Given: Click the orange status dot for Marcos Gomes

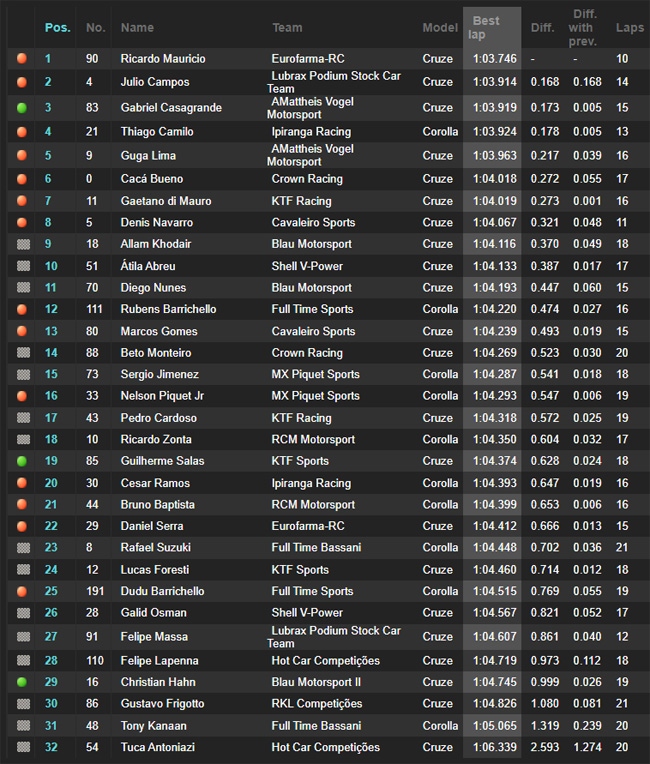Looking at the screenshot, I should tap(22, 331).
